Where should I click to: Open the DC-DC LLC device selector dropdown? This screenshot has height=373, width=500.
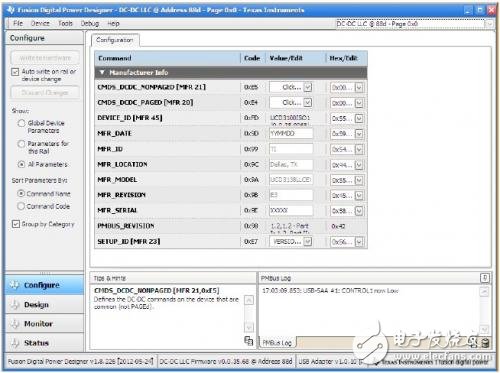click(489, 24)
